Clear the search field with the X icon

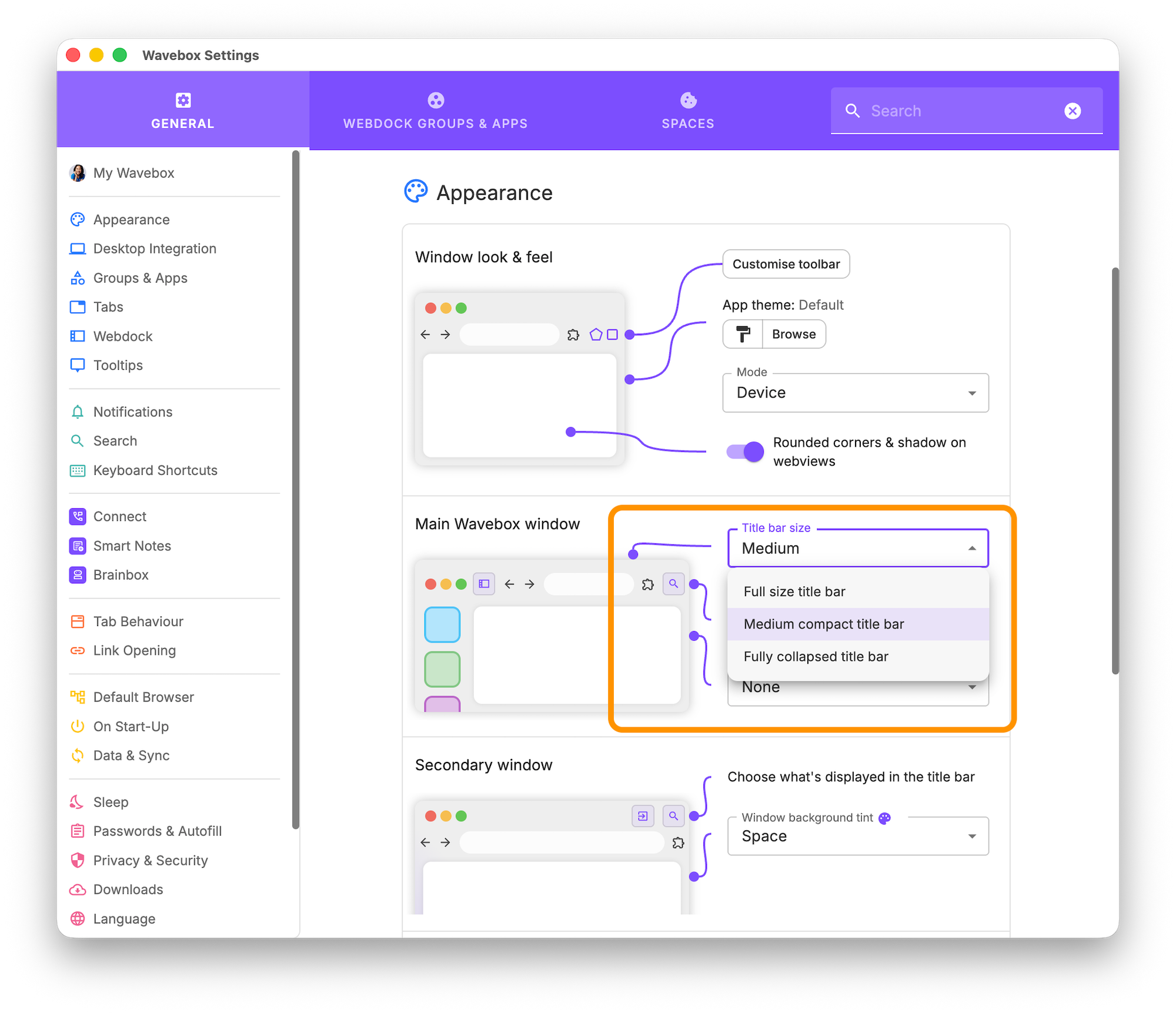click(1073, 111)
